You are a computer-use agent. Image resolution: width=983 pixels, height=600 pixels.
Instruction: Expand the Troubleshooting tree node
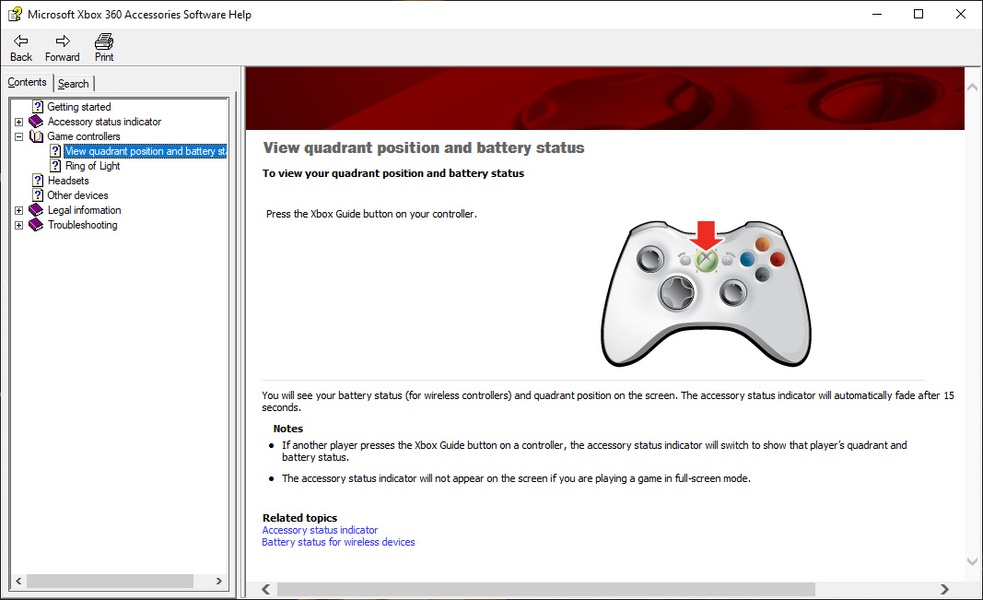tap(19, 225)
